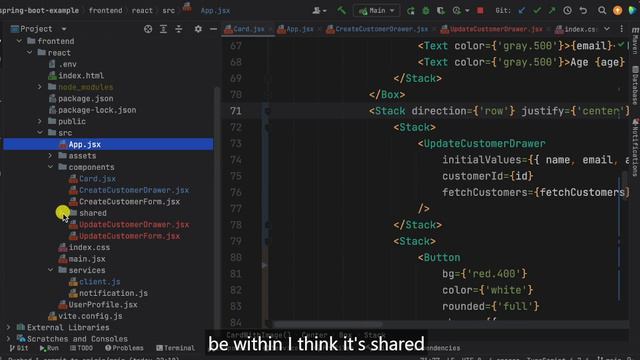Collapse the services folder
Screen dimensions: 640x360
(x=50, y=270)
